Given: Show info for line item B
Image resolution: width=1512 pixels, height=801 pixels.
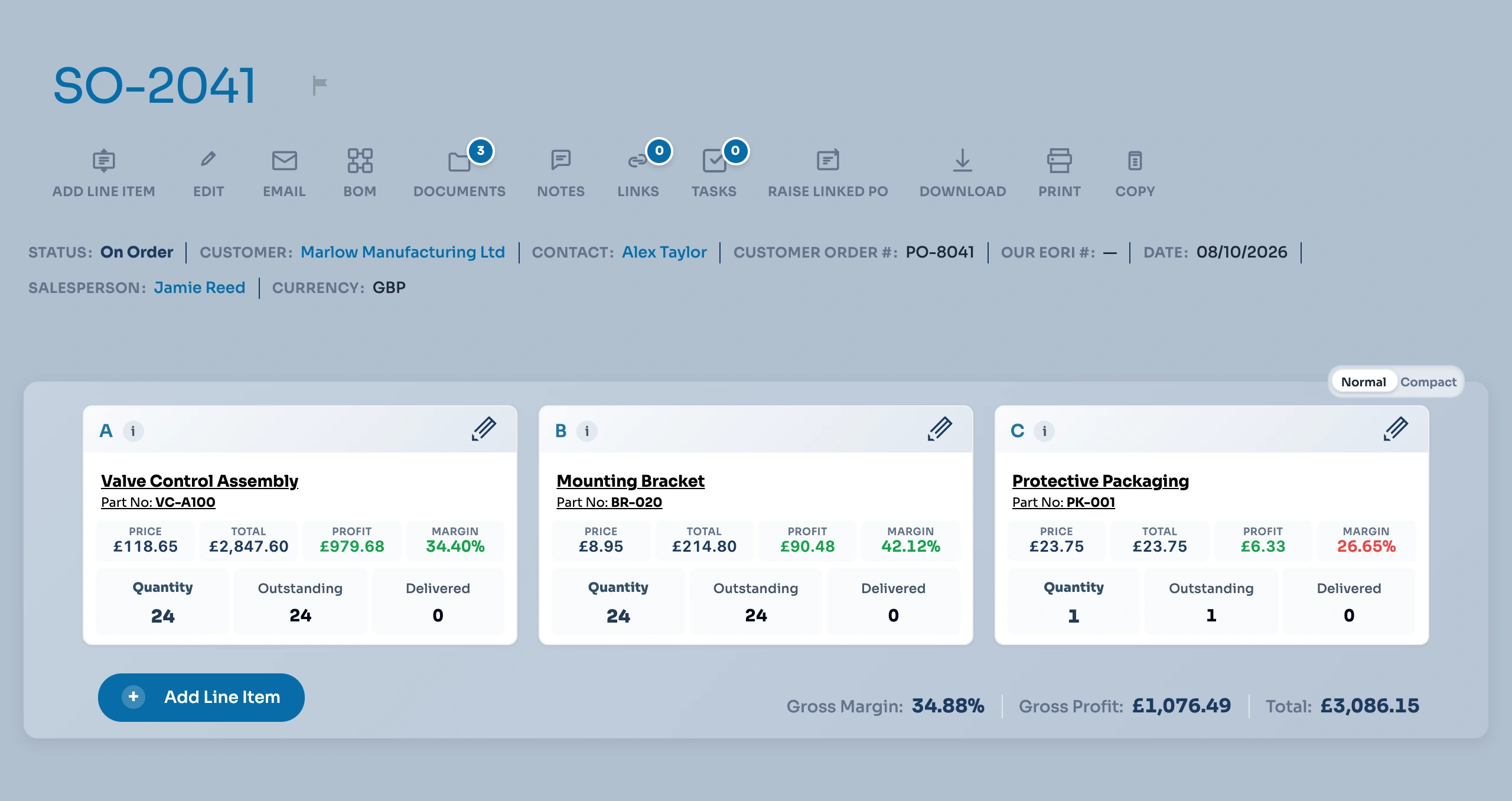Looking at the screenshot, I should (586, 431).
